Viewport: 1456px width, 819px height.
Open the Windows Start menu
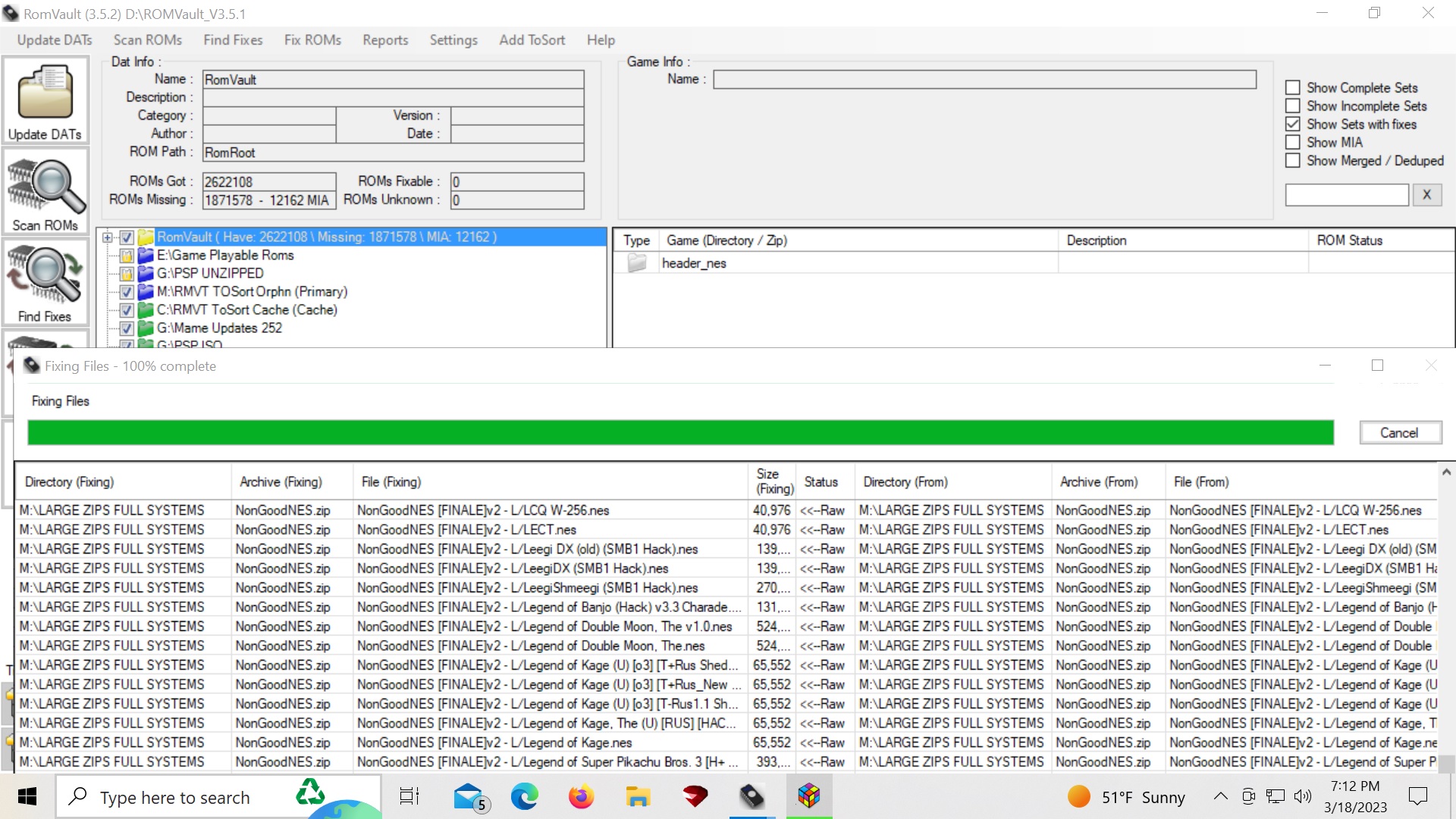click(x=27, y=796)
